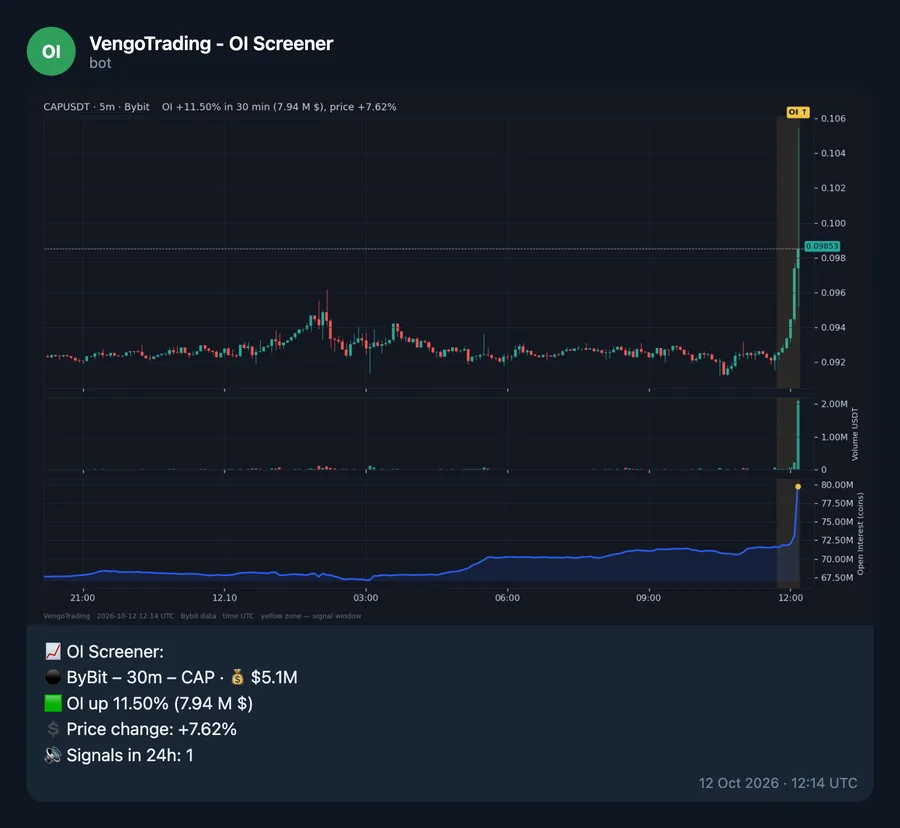900x828 pixels.
Task: Click the yellow 'OI ↑' signal badge
Action: coord(798,112)
